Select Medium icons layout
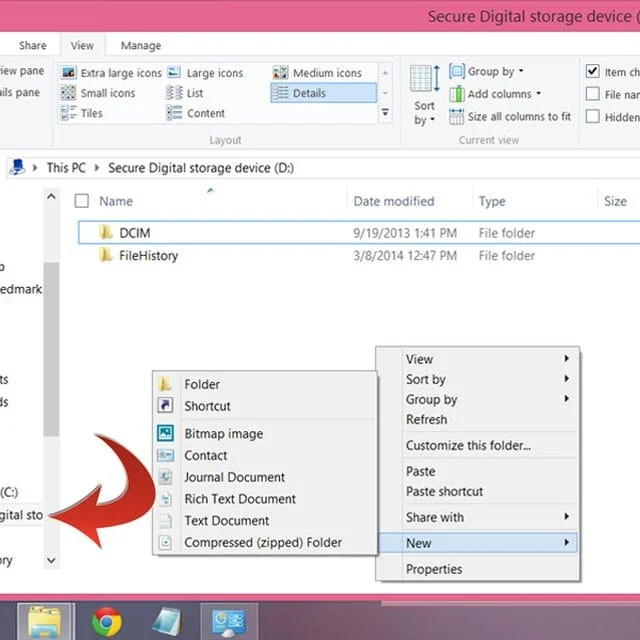 pyautogui.click(x=317, y=73)
